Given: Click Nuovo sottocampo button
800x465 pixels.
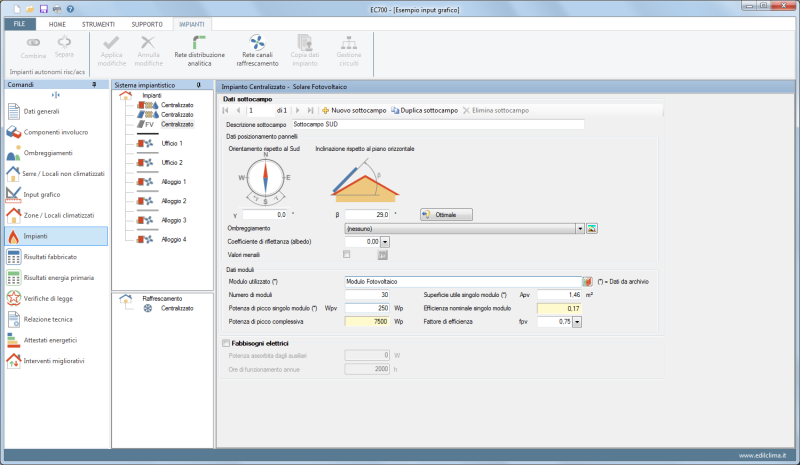Looking at the screenshot, I should (354, 110).
